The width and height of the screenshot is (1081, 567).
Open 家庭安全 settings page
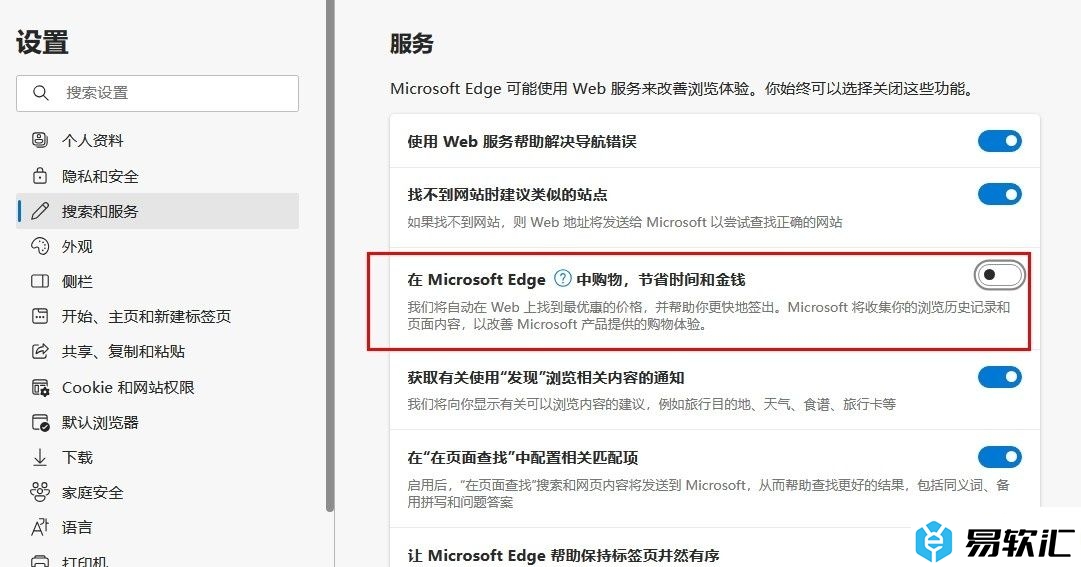158,493
